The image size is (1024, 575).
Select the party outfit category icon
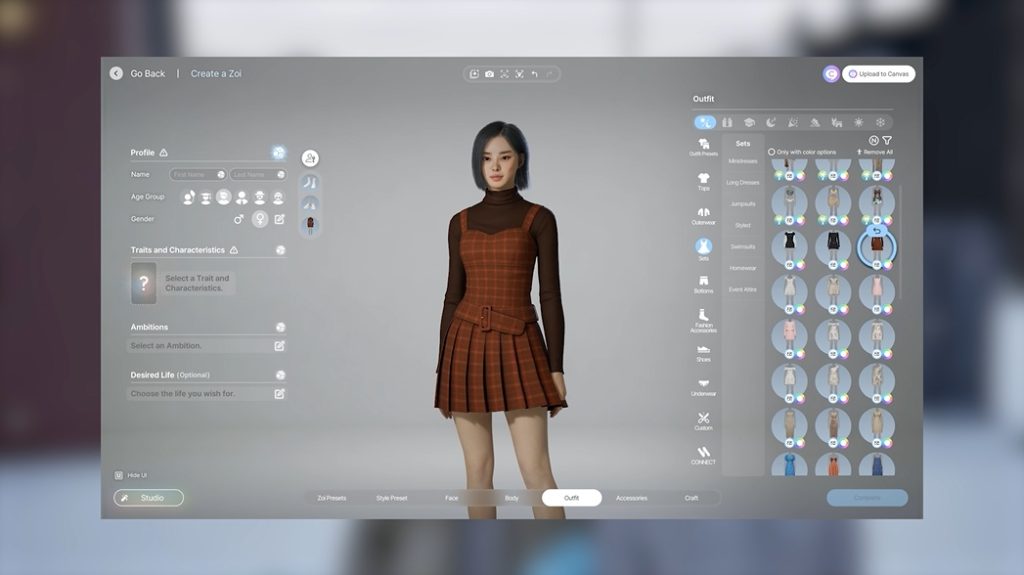click(793, 122)
